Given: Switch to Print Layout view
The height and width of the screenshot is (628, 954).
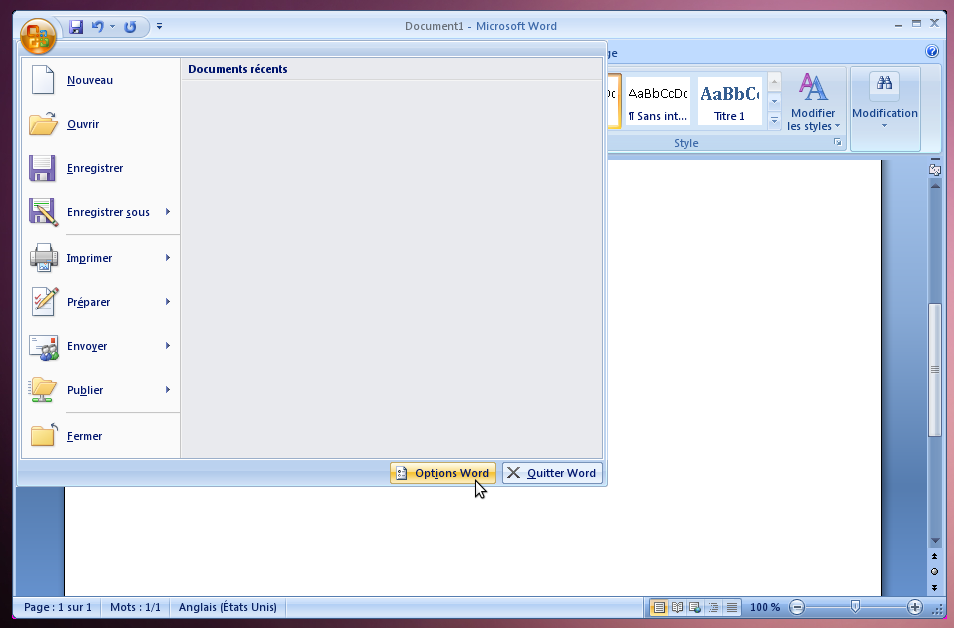Looking at the screenshot, I should pyautogui.click(x=659, y=607).
